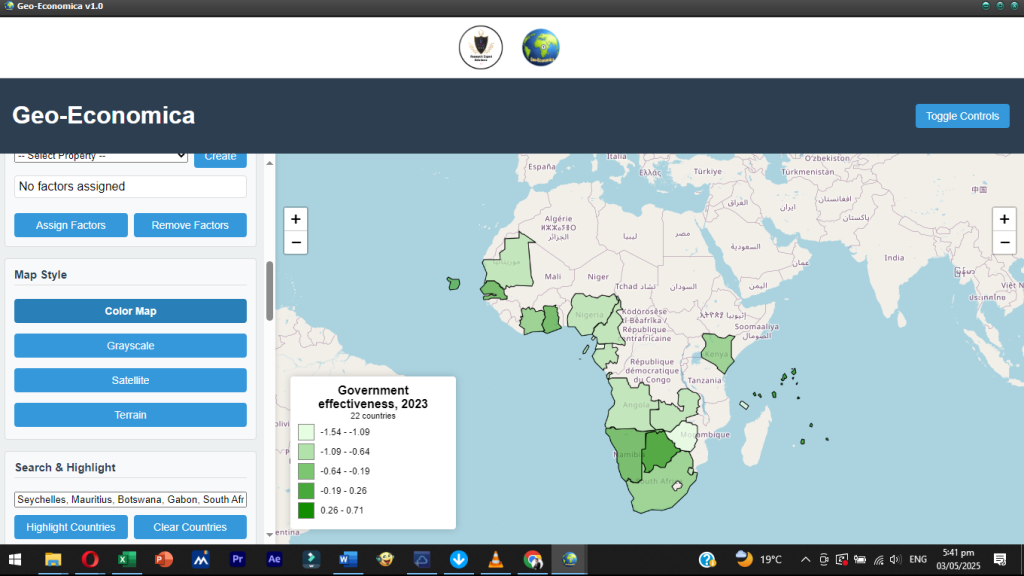
Task: Switch map style to Satellite
Action: (x=130, y=380)
